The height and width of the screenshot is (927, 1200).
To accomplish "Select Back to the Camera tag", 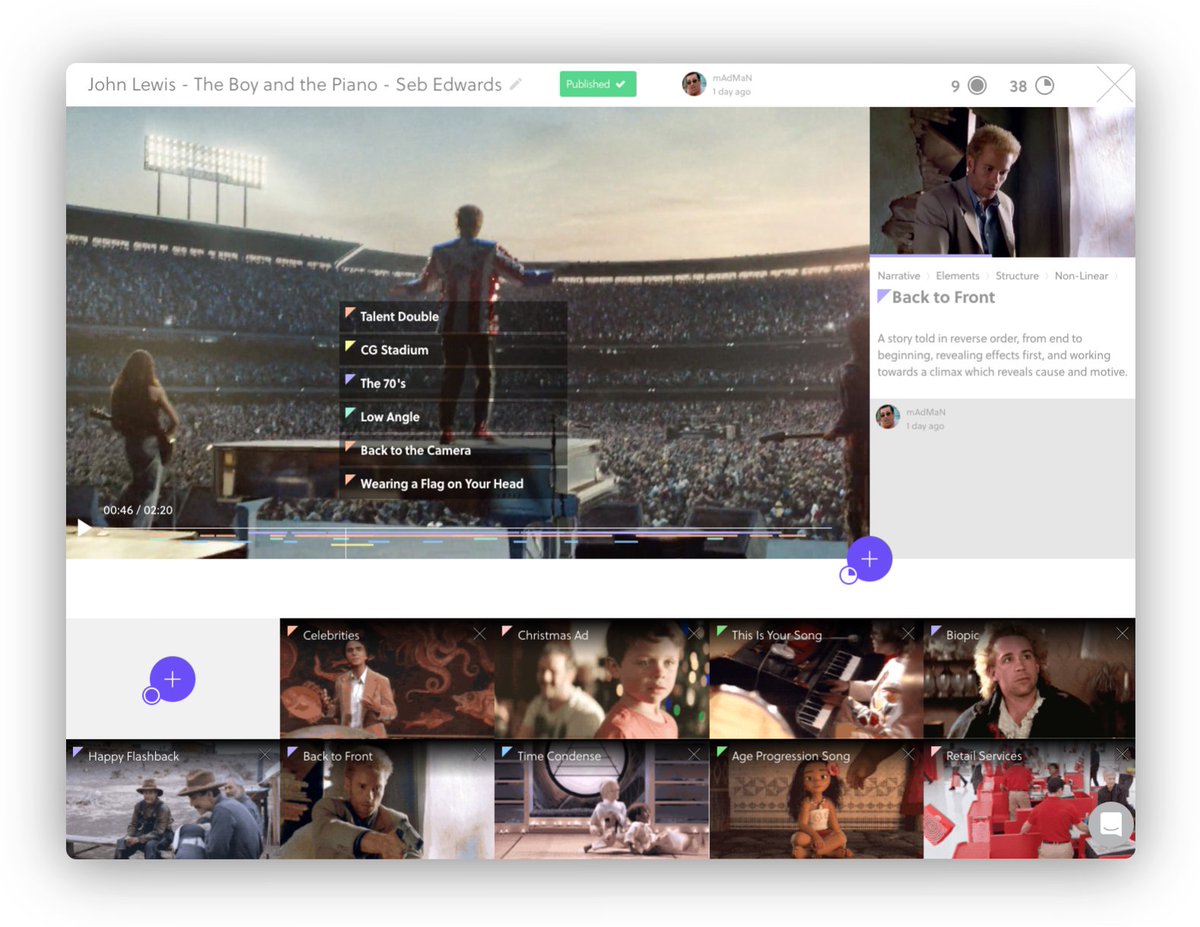I will click(x=453, y=450).
